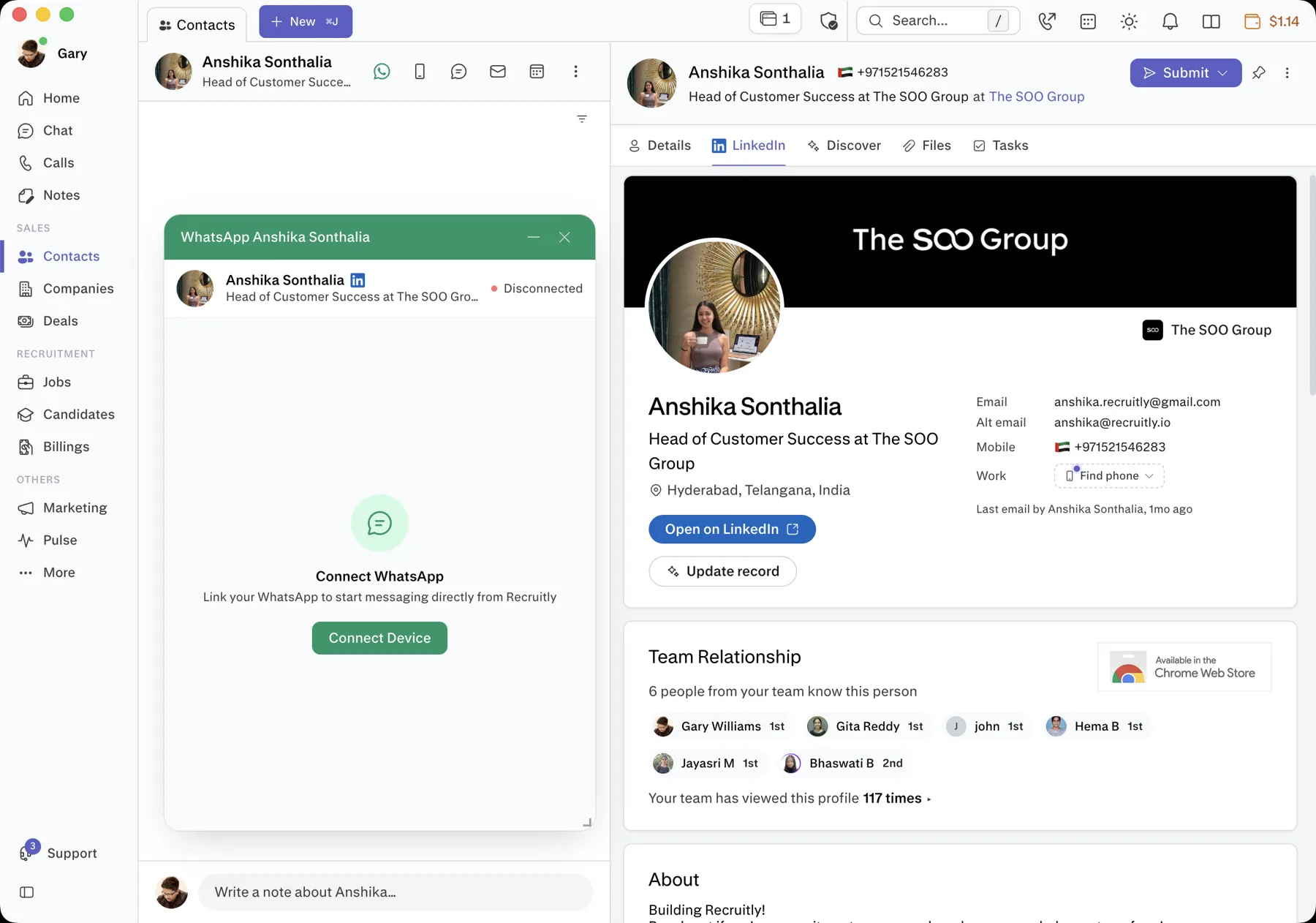This screenshot has height=923, width=1316.
Task: Click Anshika's large LinkedIn profile photo
Action: [715, 306]
